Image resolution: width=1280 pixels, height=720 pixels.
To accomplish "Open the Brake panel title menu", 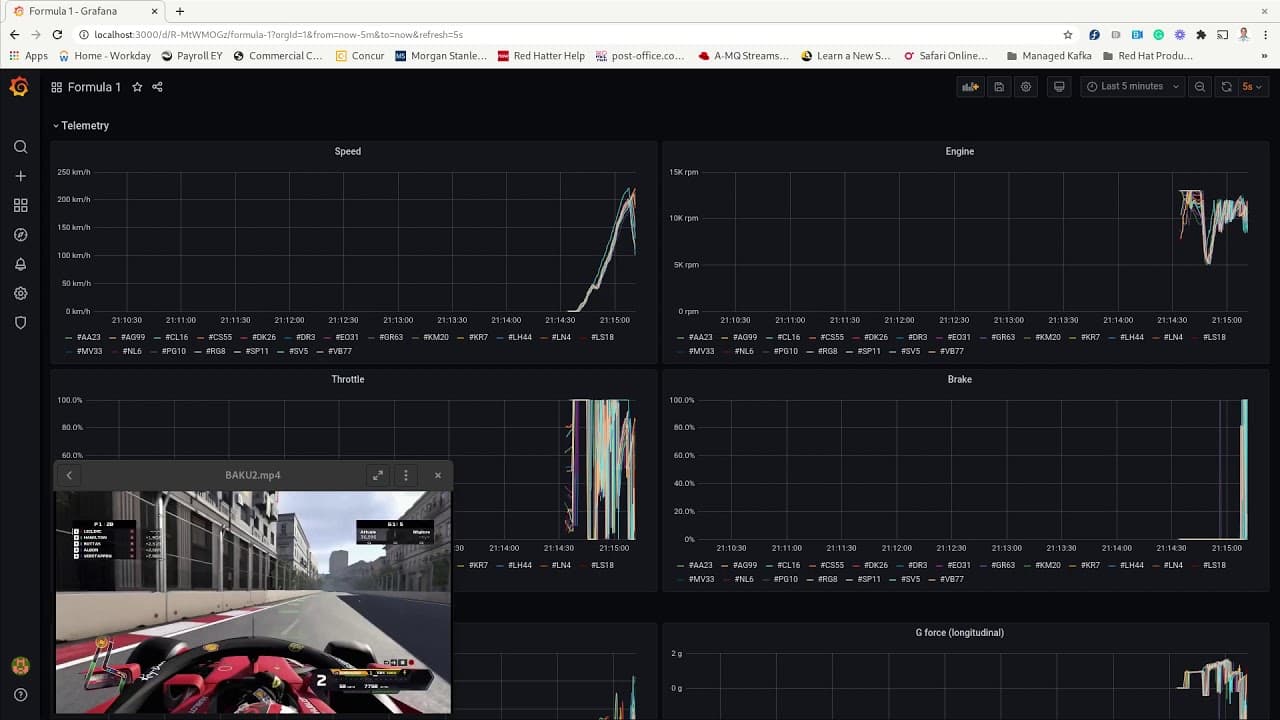I will pos(960,380).
